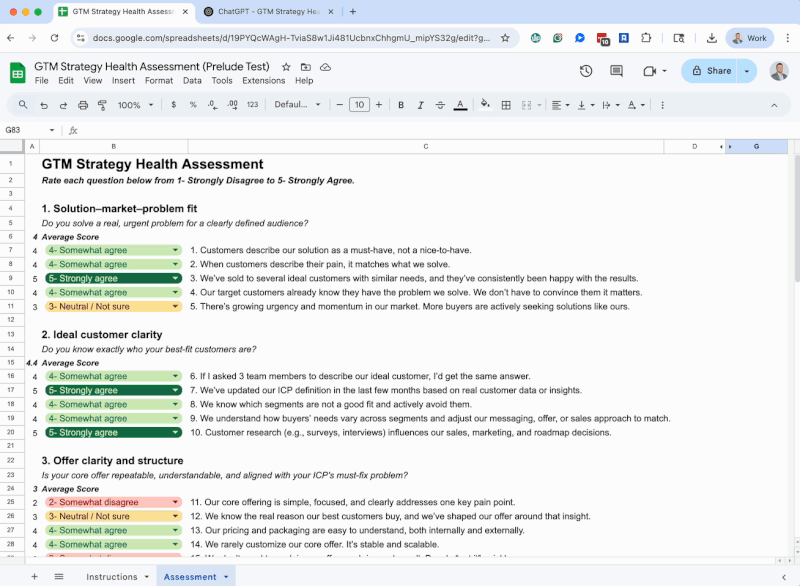Open the Name box dropdown arrow
This screenshot has height=586, width=800.
[52, 130]
